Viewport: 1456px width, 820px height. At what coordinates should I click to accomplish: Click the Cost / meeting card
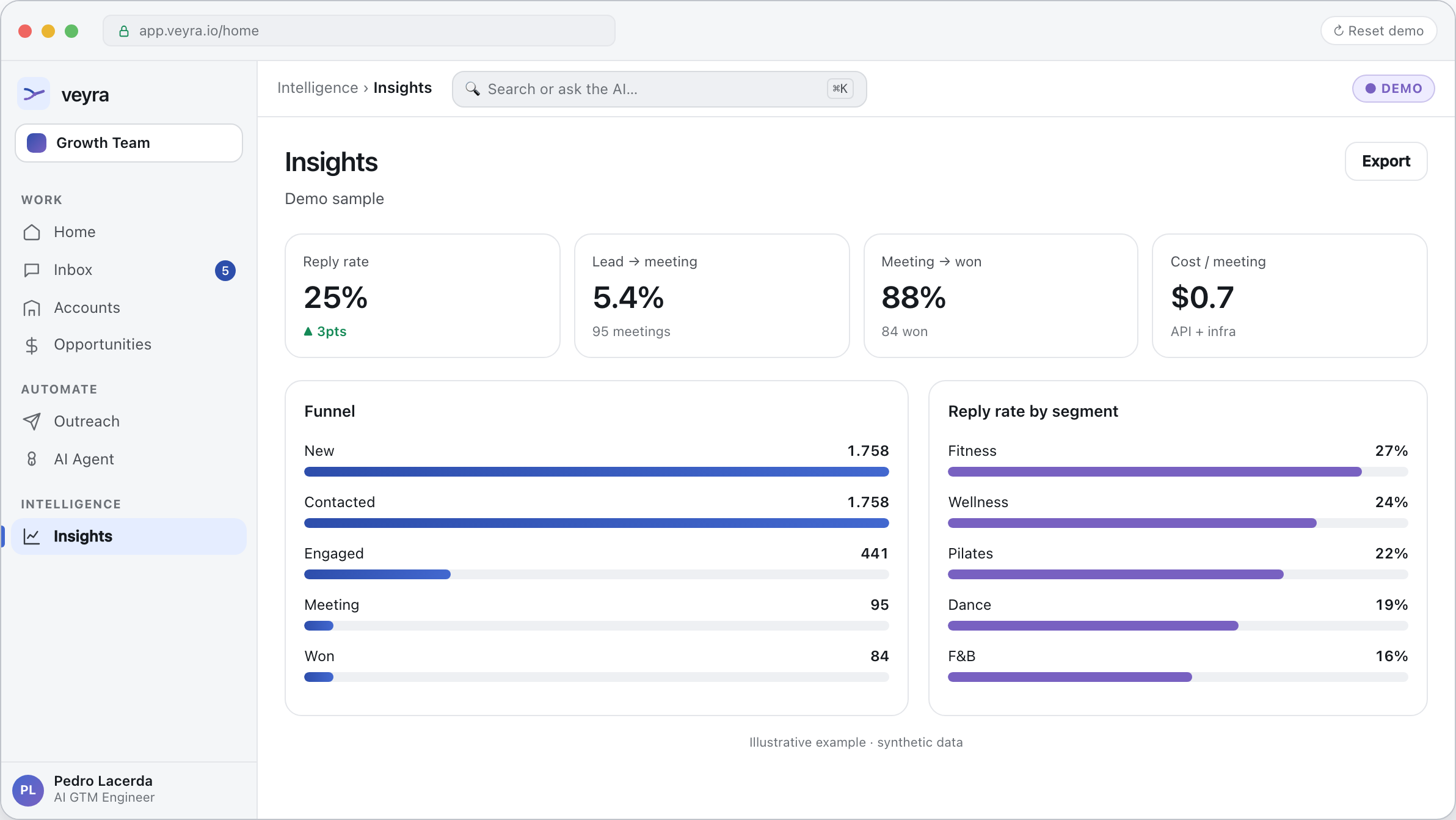(1290, 296)
